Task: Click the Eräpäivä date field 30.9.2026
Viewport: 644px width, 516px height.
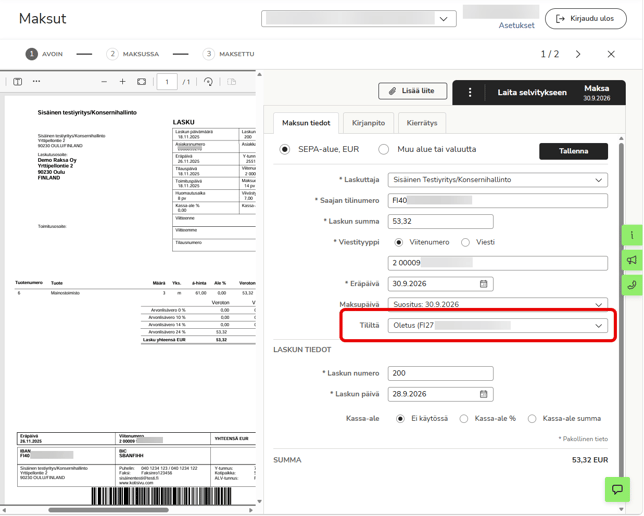Action: pyautogui.click(x=440, y=284)
